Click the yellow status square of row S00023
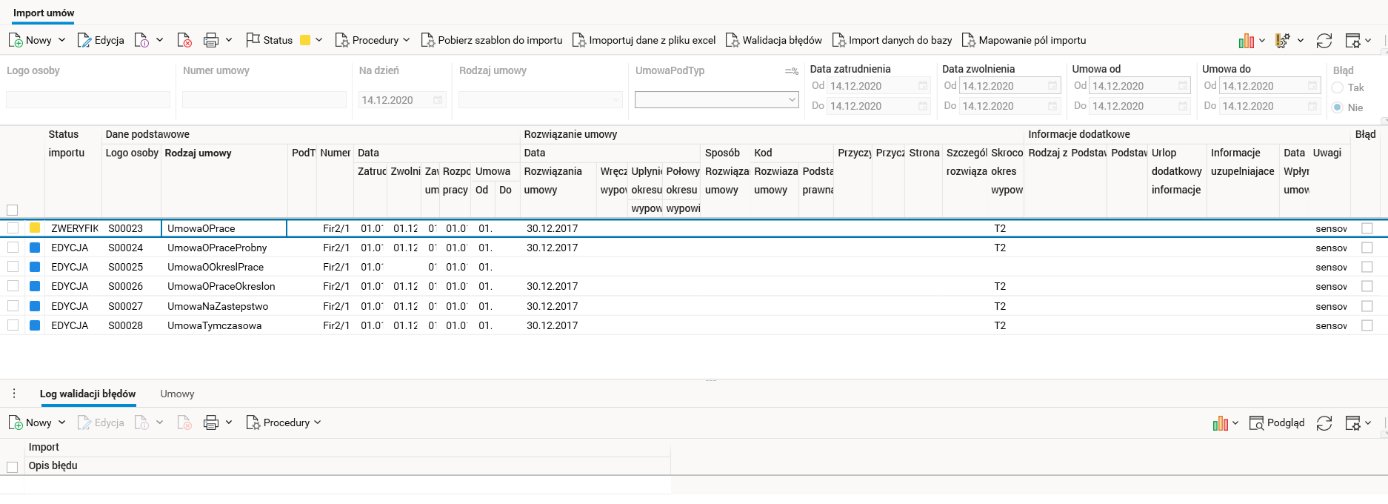 click(x=35, y=228)
